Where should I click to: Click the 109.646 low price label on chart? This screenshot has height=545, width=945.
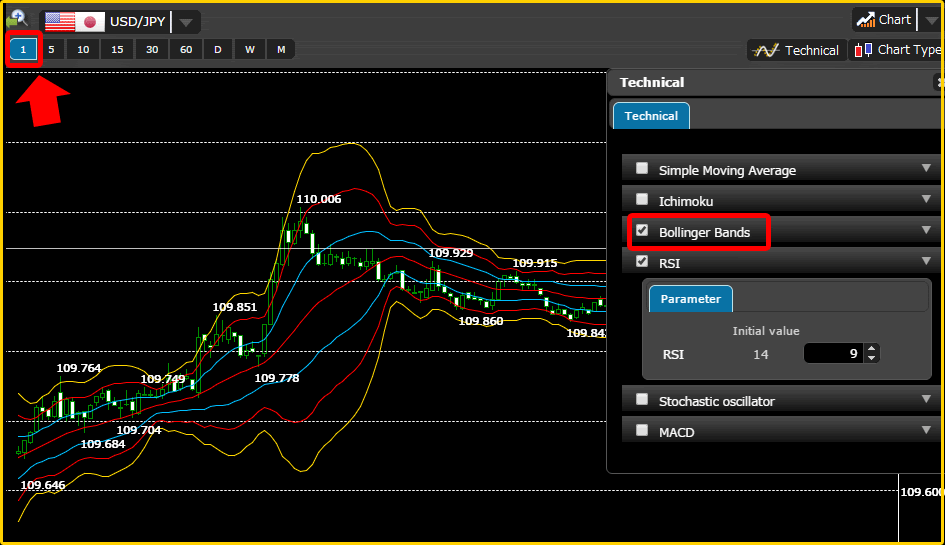[x=43, y=485]
